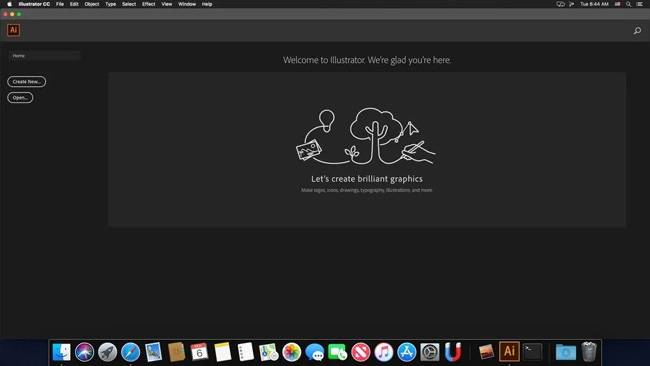650x366 pixels.
Task: Open Finder from the Dock
Action: point(61,352)
